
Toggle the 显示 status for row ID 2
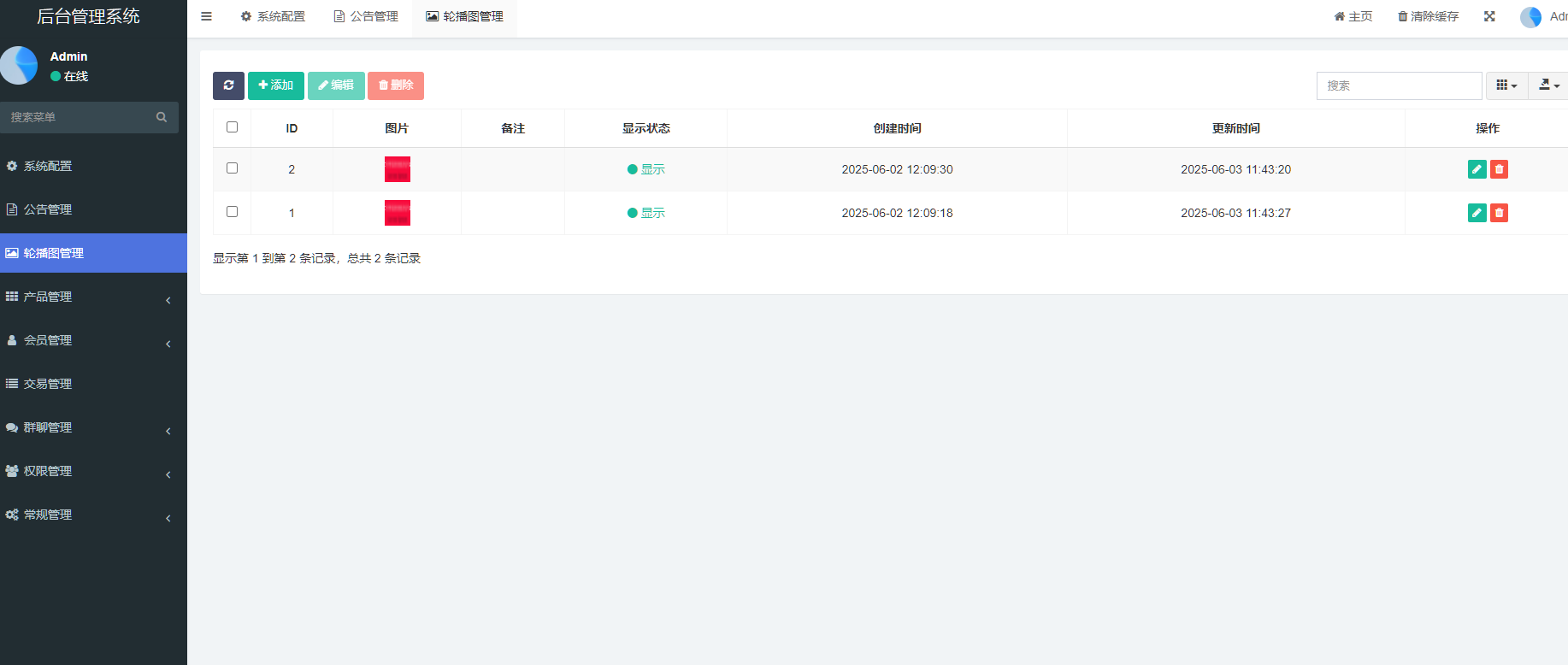click(646, 169)
